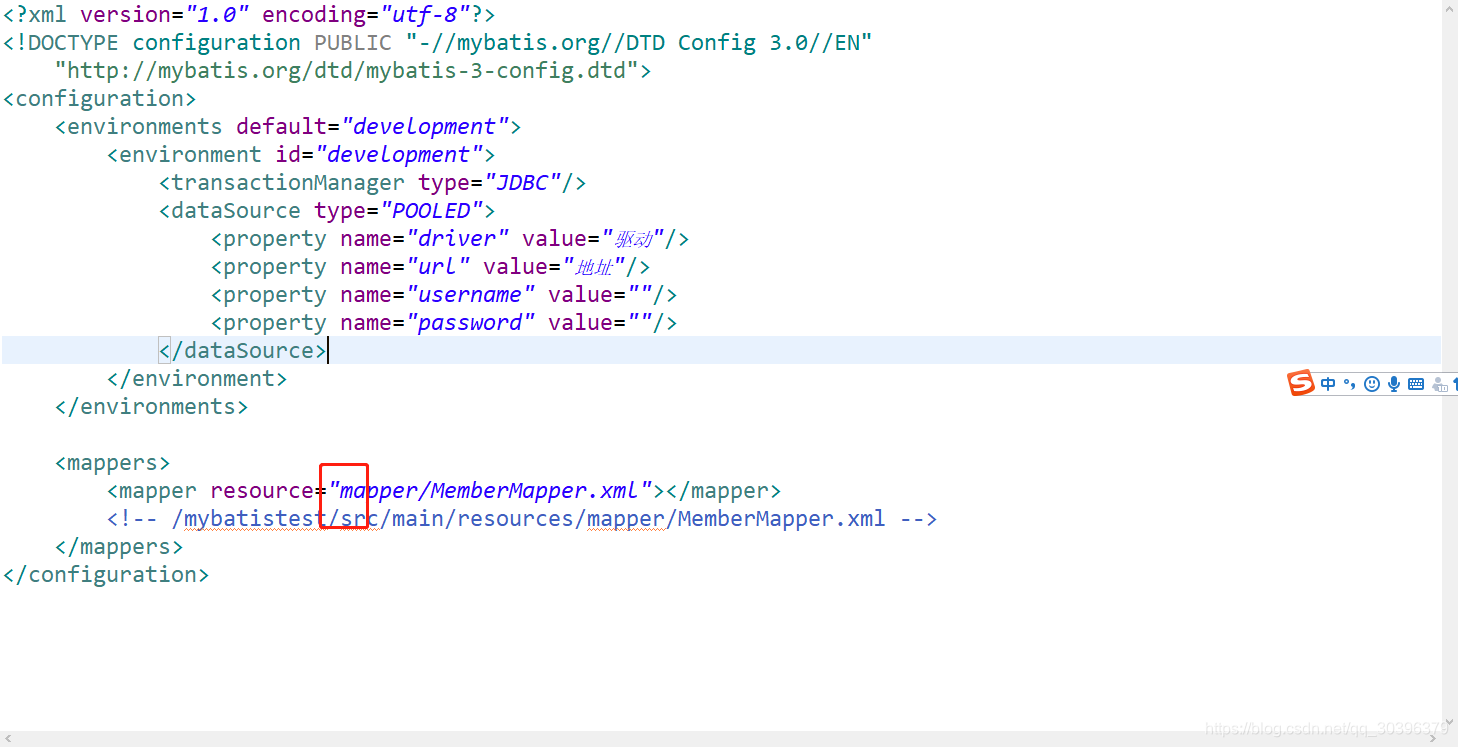This screenshot has width=1458, height=747.
Task: Click the environments default="development" line
Action: click(x=288, y=127)
